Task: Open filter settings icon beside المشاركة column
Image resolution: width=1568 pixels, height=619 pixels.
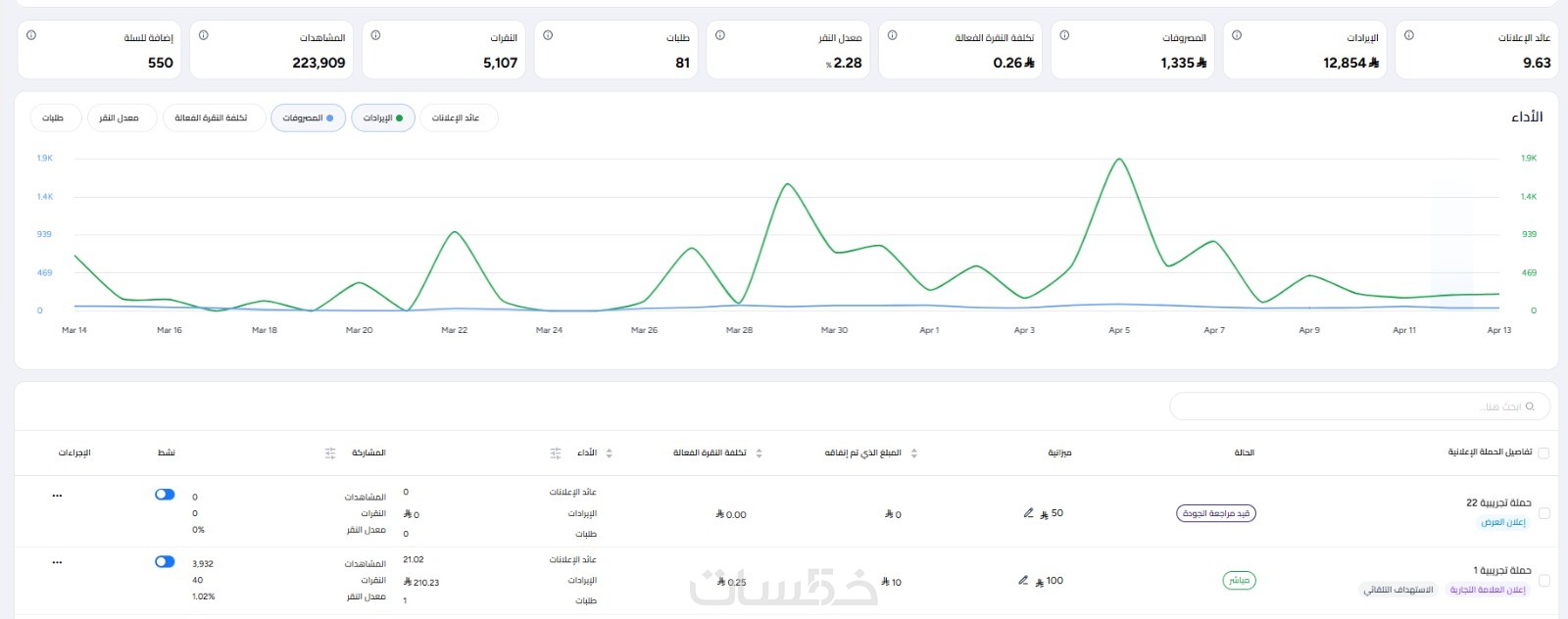Action: tap(330, 453)
